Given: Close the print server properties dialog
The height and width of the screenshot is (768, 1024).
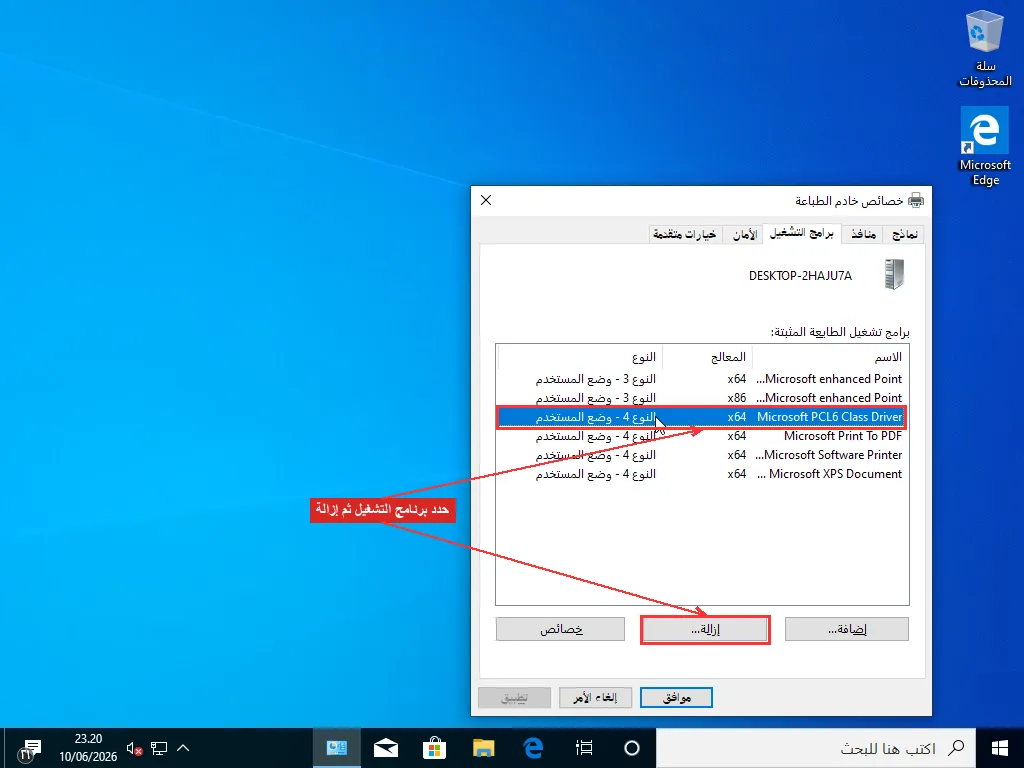Looking at the screenshot, I should pyautogui.click(x=486, y=200).
